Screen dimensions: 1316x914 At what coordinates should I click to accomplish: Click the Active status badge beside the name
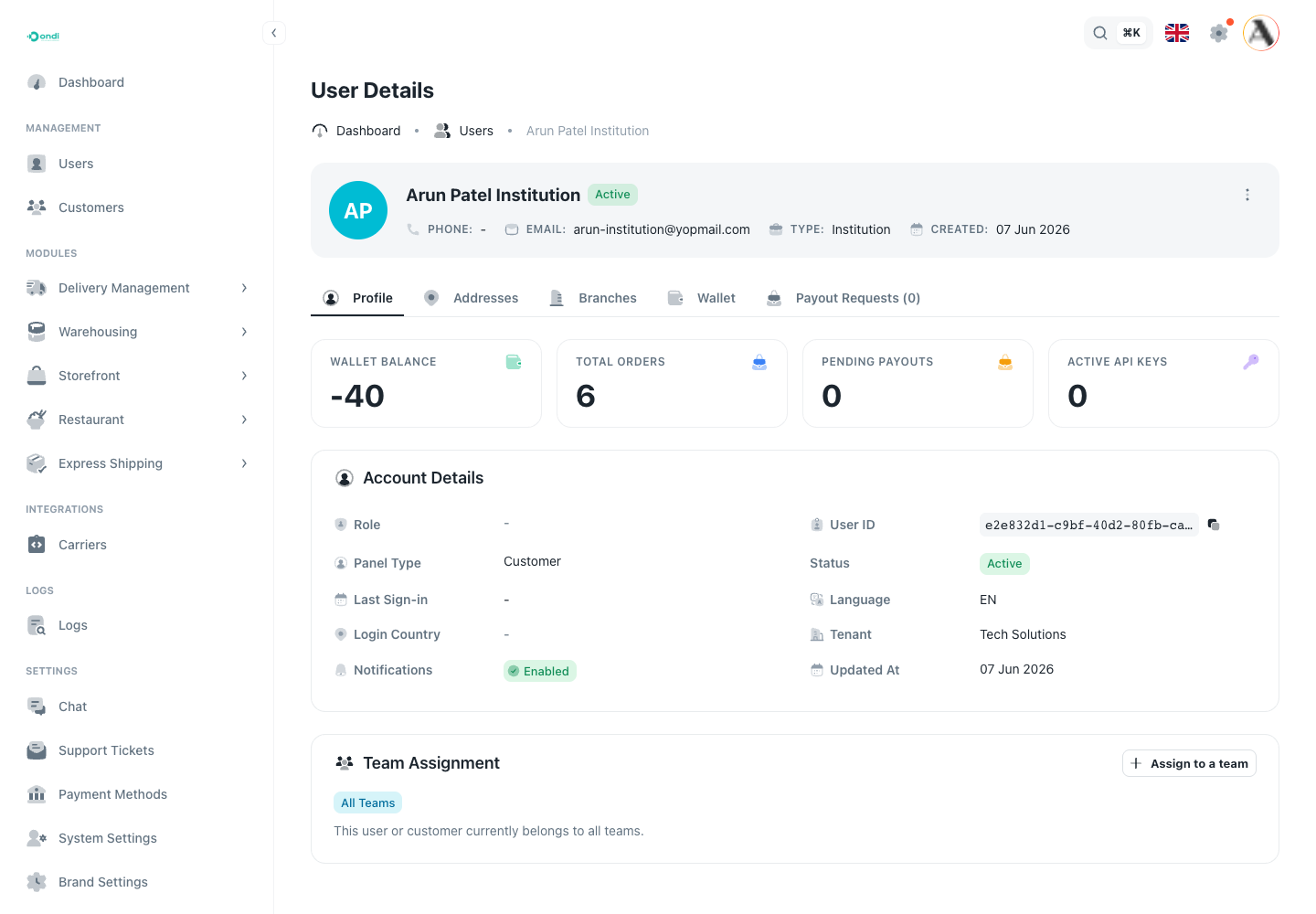coord(612,195)
